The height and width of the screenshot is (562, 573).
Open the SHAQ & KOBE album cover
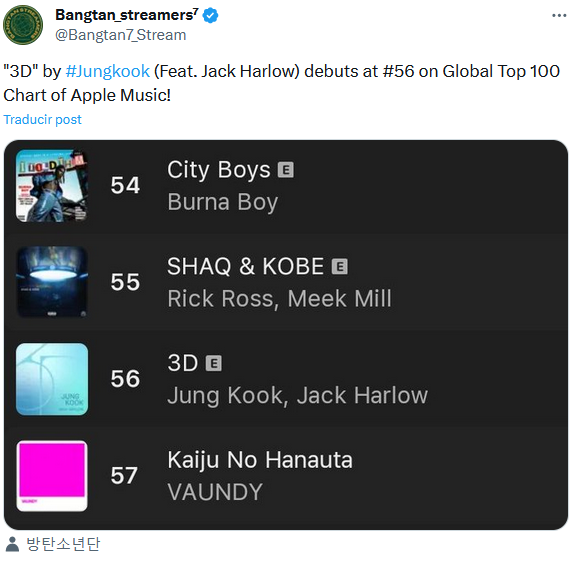click(x=52, y=282)
